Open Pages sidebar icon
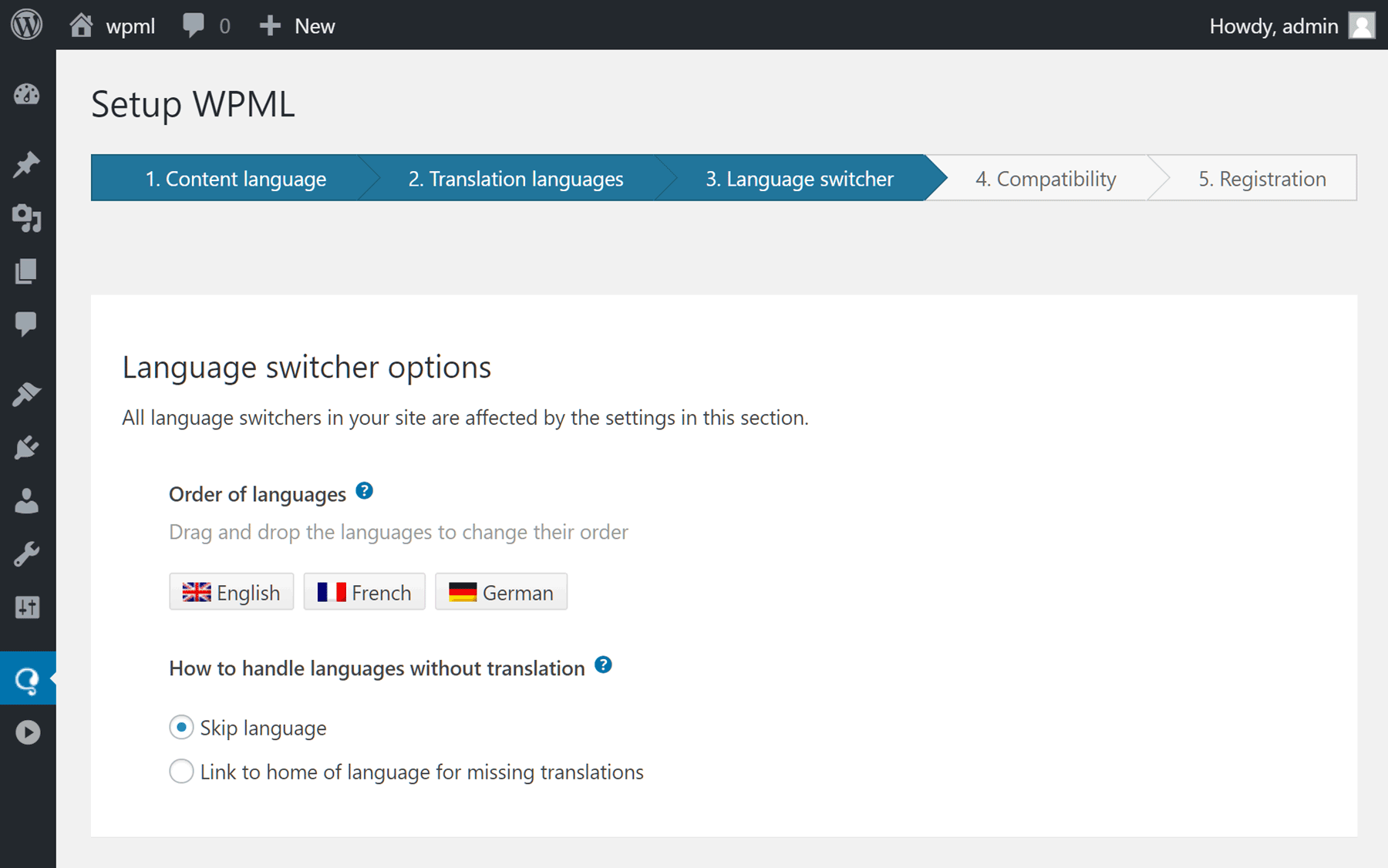Screen dimensions: 1388x868 click(x=27, y=271)
